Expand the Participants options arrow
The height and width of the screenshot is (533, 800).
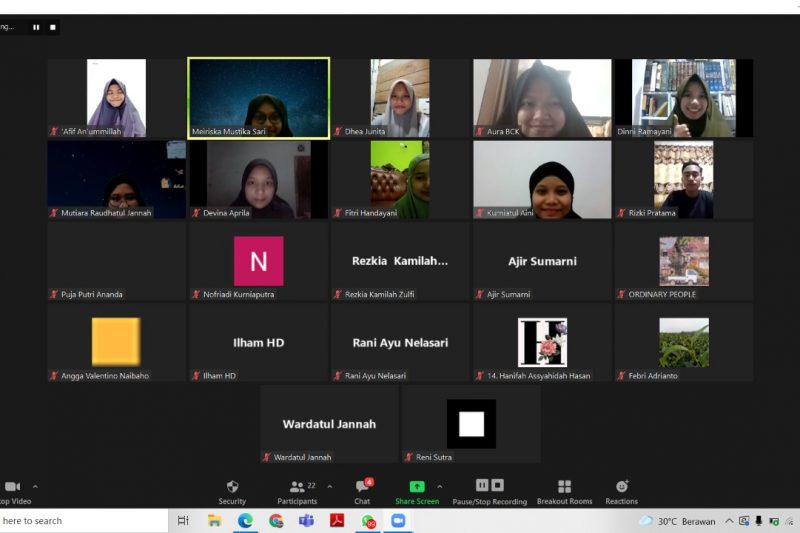click(x=330, y=487)
